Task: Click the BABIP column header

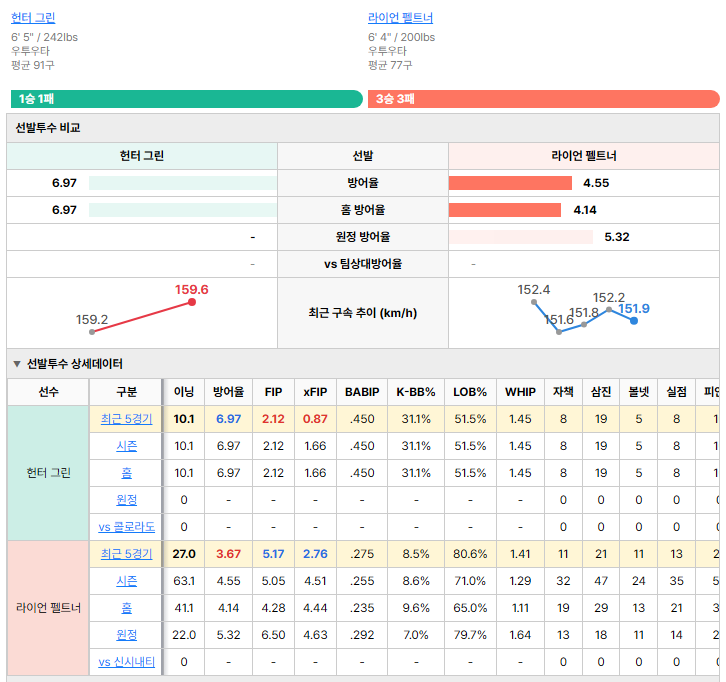Action: (362, 392)
